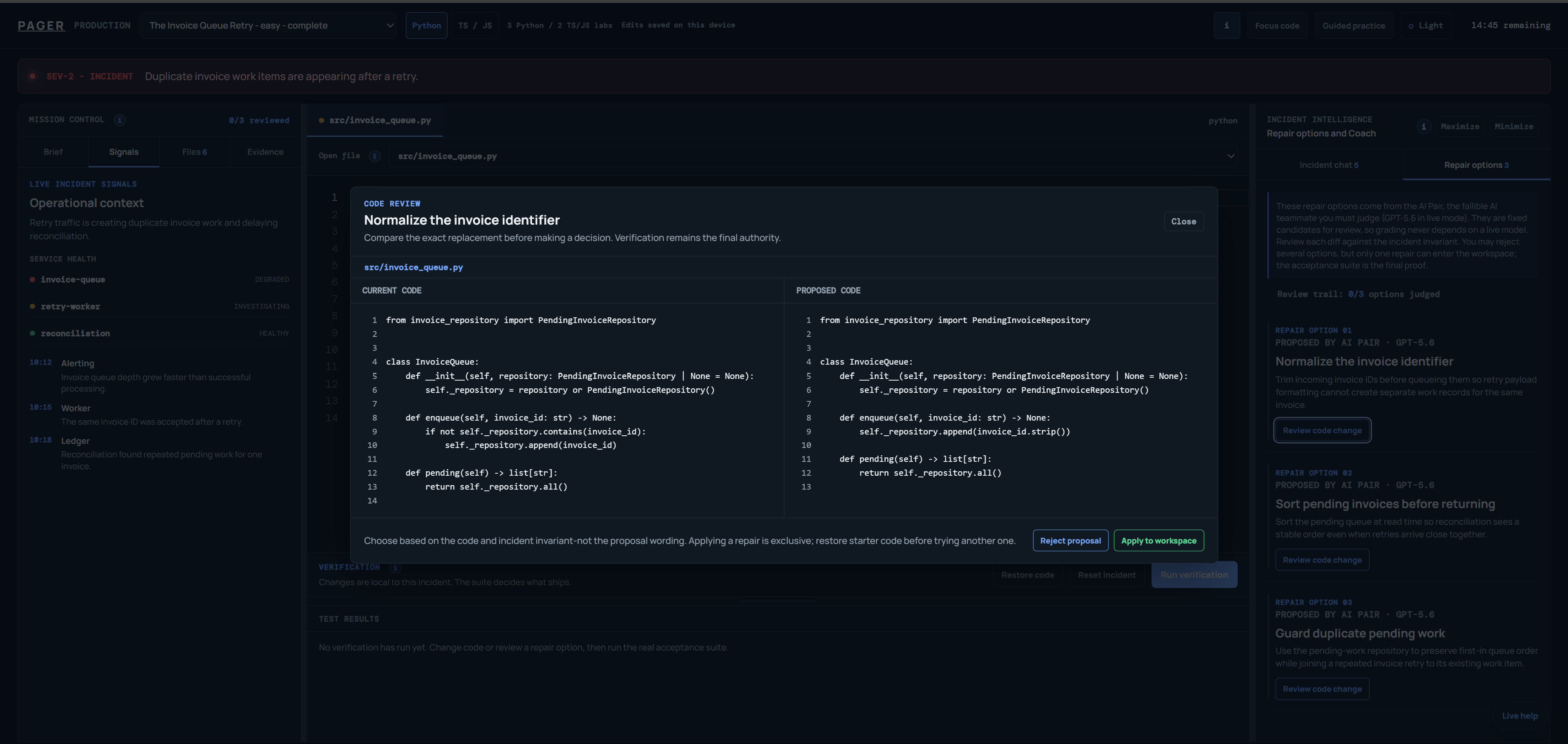
Task: Review code change for Sort pending invoices
Action: click(x=1322, y=560)
